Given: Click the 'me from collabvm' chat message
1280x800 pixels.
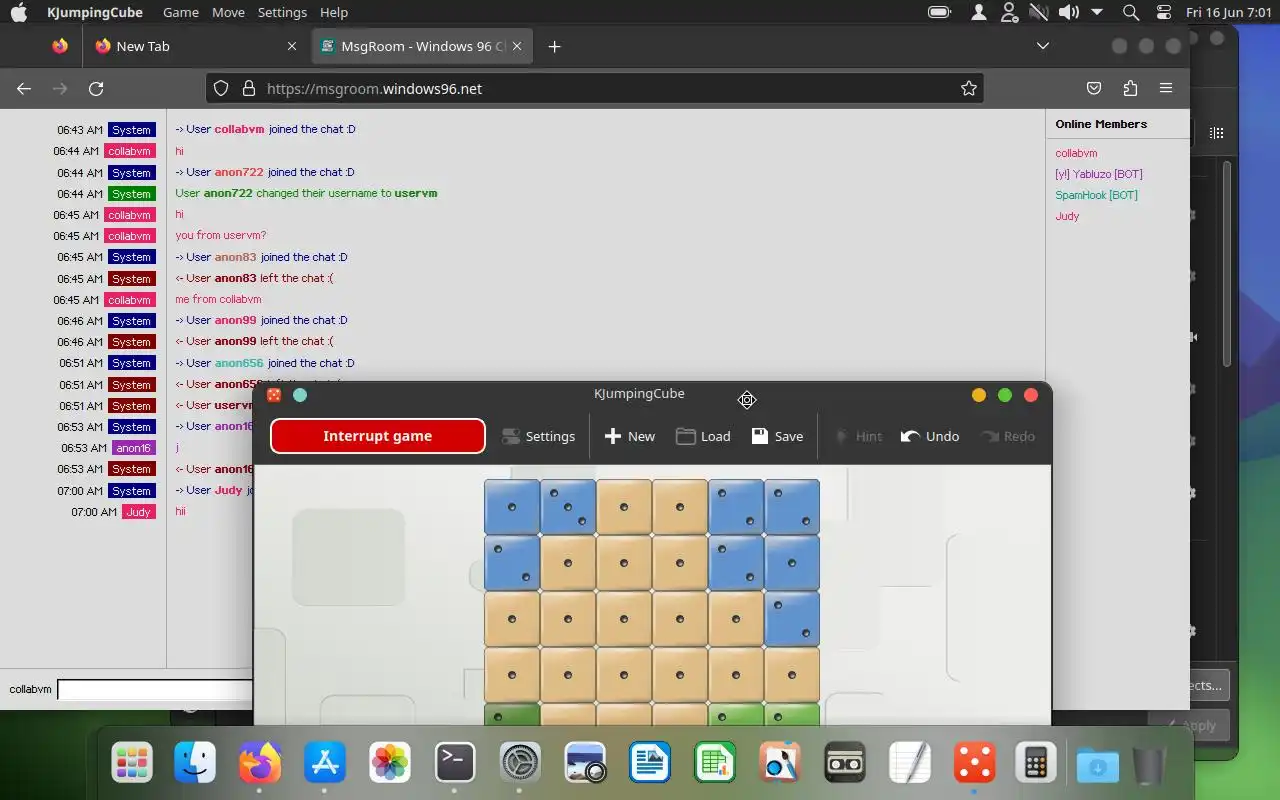Looking at the screenshot, I should click(x=218, y=299).
